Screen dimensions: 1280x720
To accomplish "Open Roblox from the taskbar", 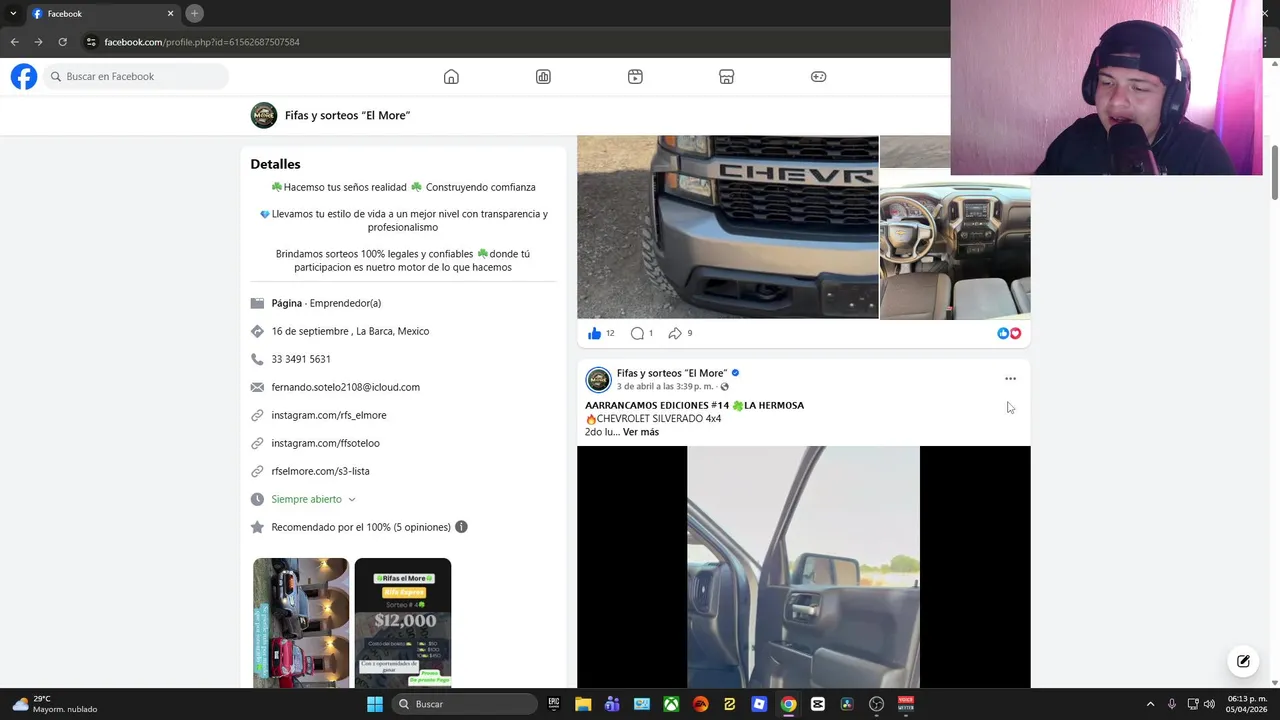I will (x=759, y=704).
